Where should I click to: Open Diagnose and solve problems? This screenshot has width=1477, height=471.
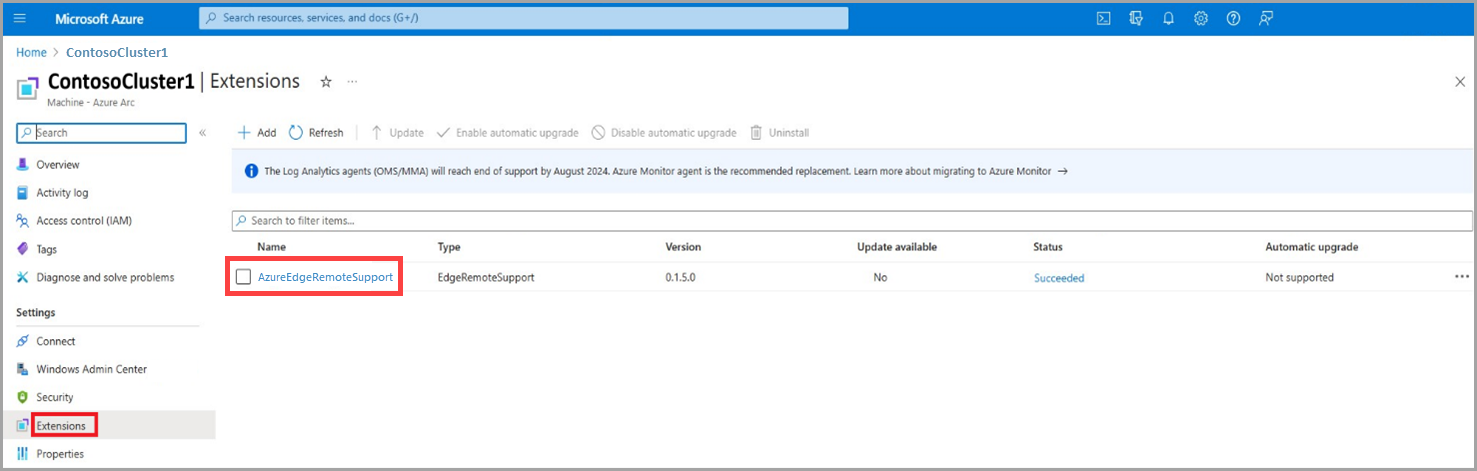tap(105, 277)
